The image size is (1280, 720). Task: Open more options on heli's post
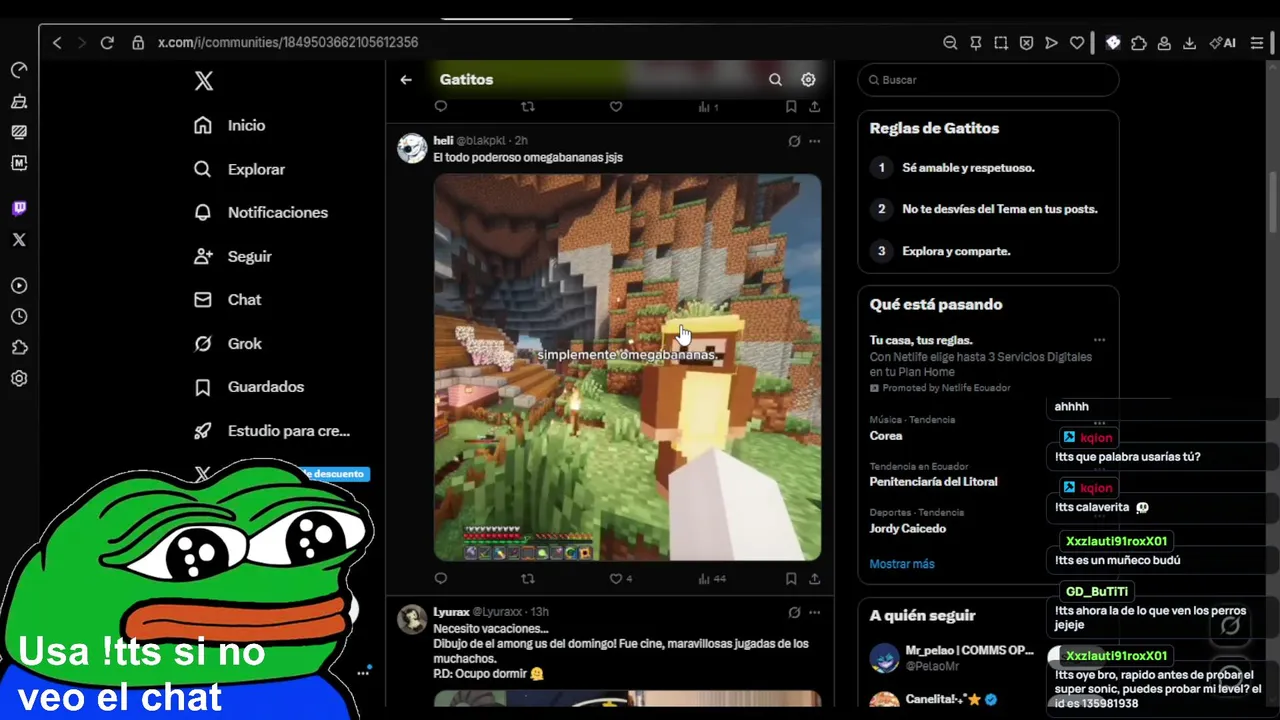[815, 141]
